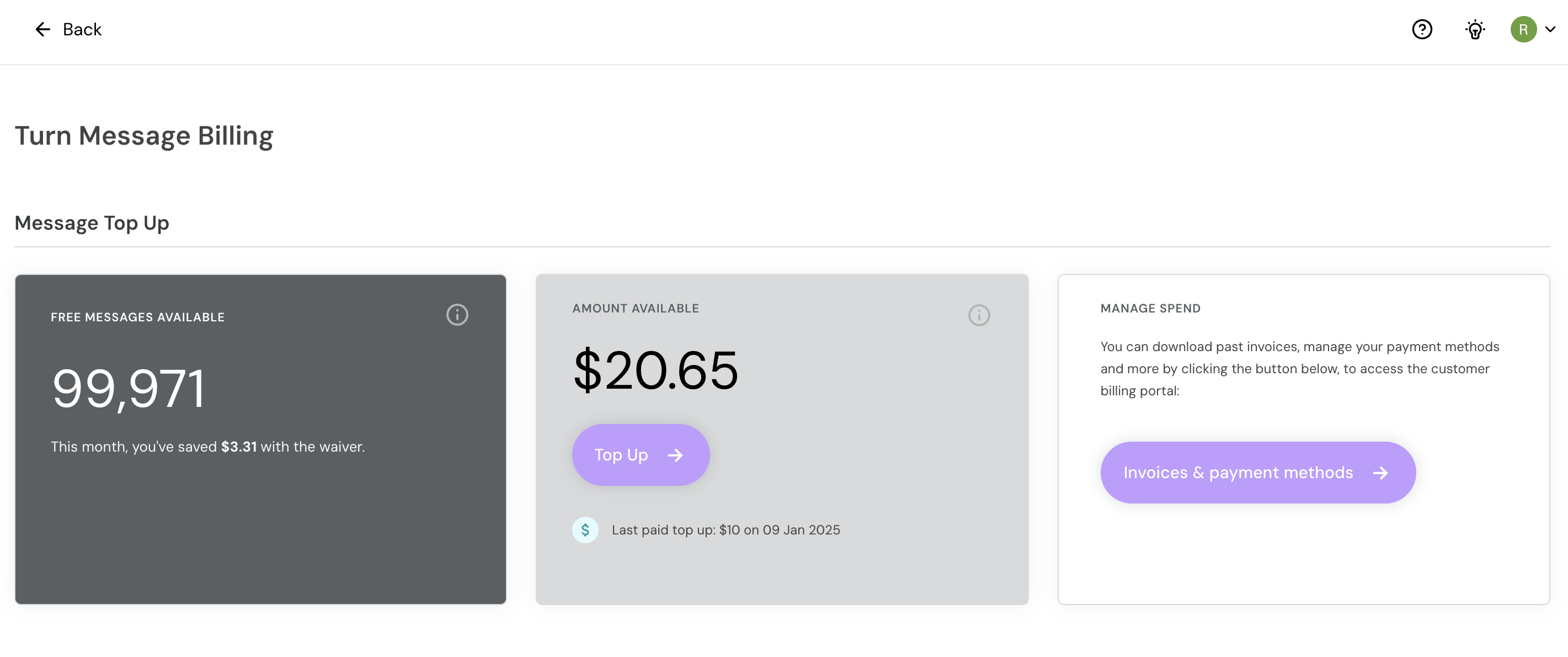Click the dollar sign icon beside last top up
This screenshot has width=1568, height=657.
pyautogui.click(x=585, y=529)
